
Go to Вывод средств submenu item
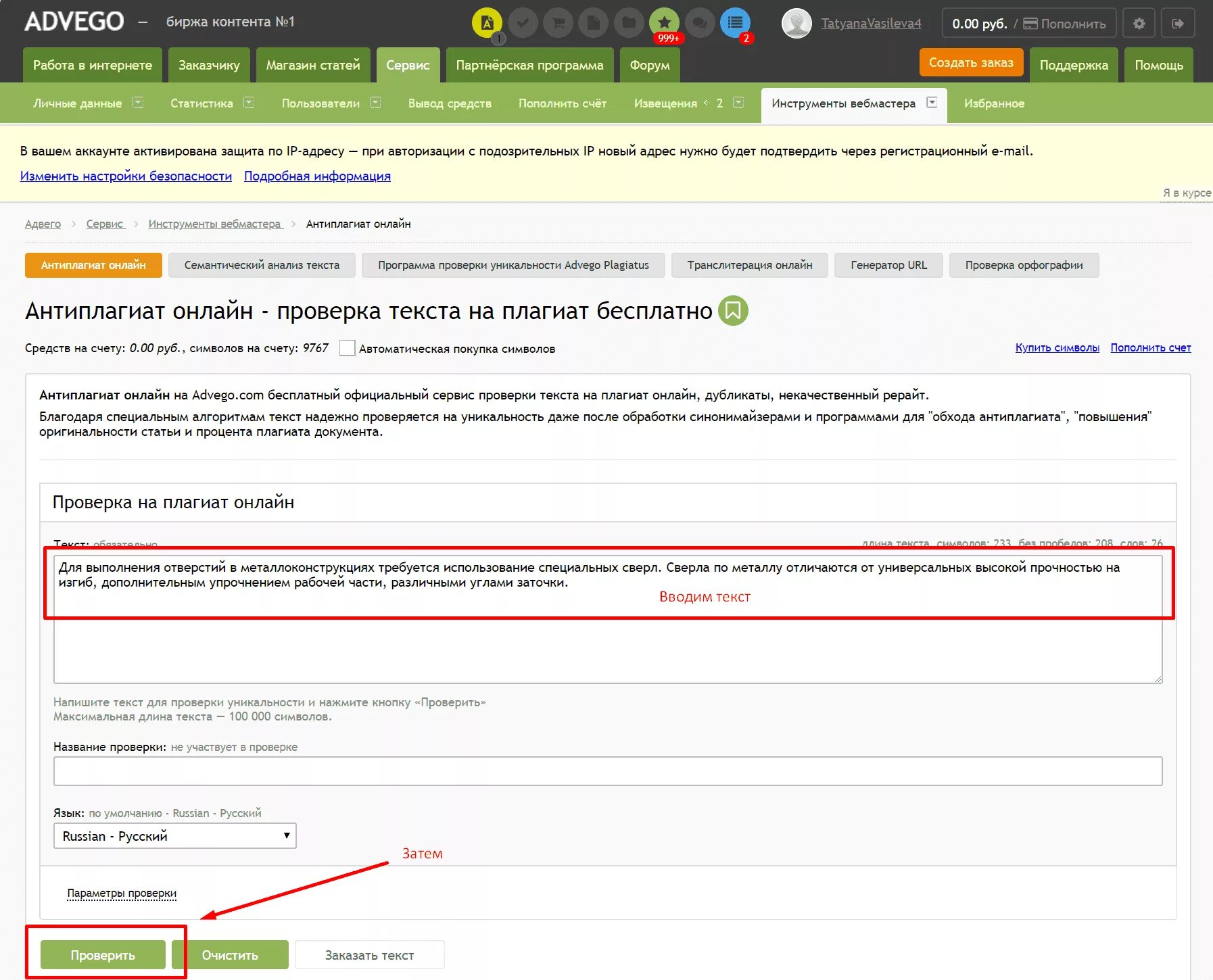coord(450,103)
